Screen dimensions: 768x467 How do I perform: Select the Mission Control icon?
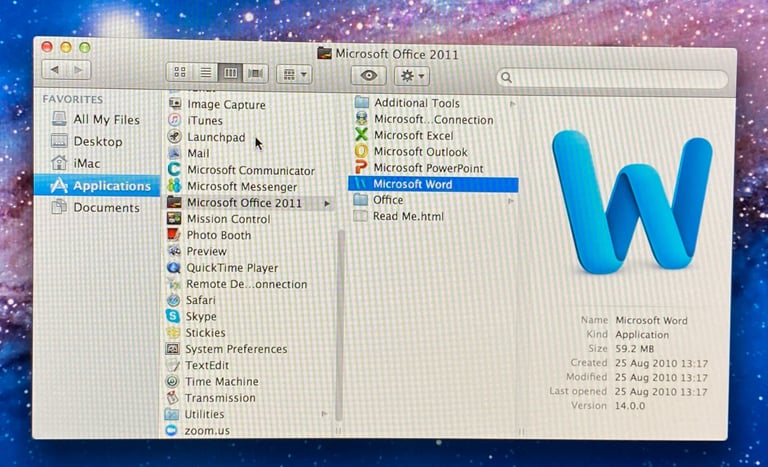coord(174,218)
